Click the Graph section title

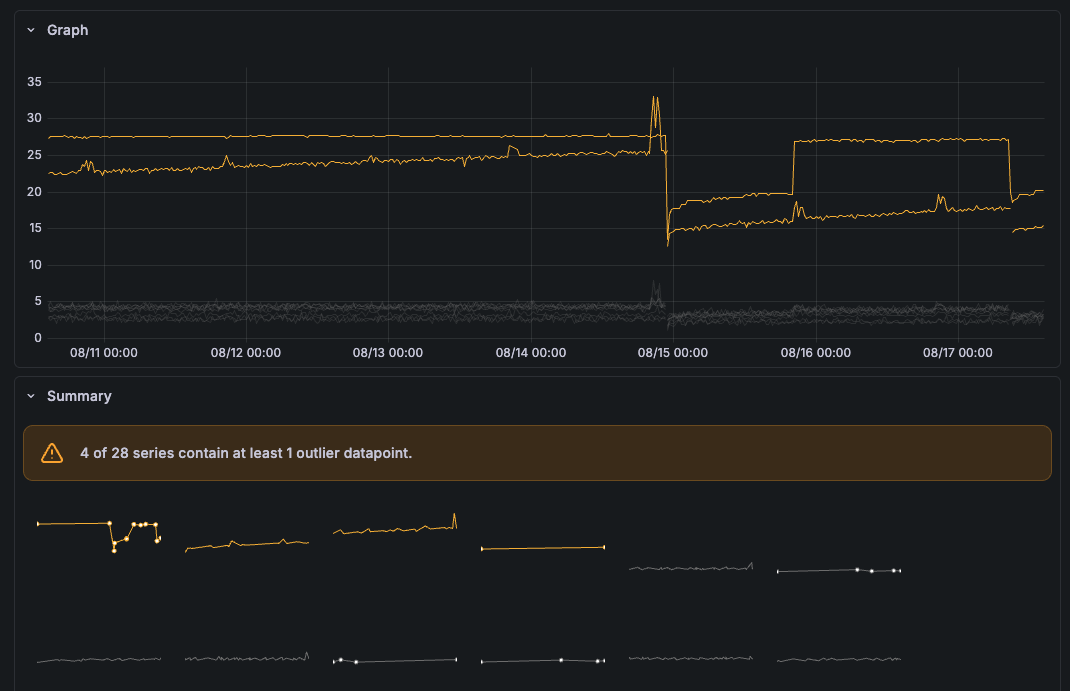pyautogui.click(x=68, y=30)
